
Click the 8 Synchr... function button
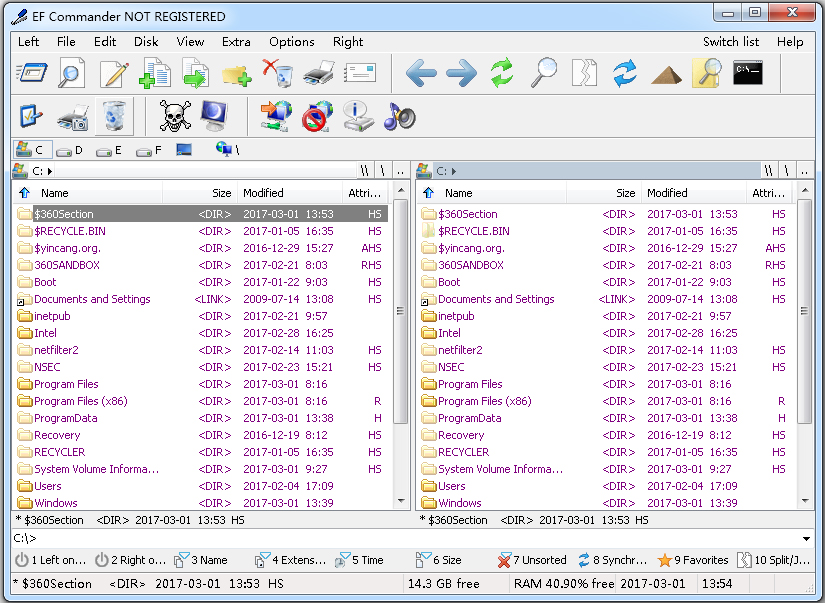pyautogui.click(x=612, y=560)
